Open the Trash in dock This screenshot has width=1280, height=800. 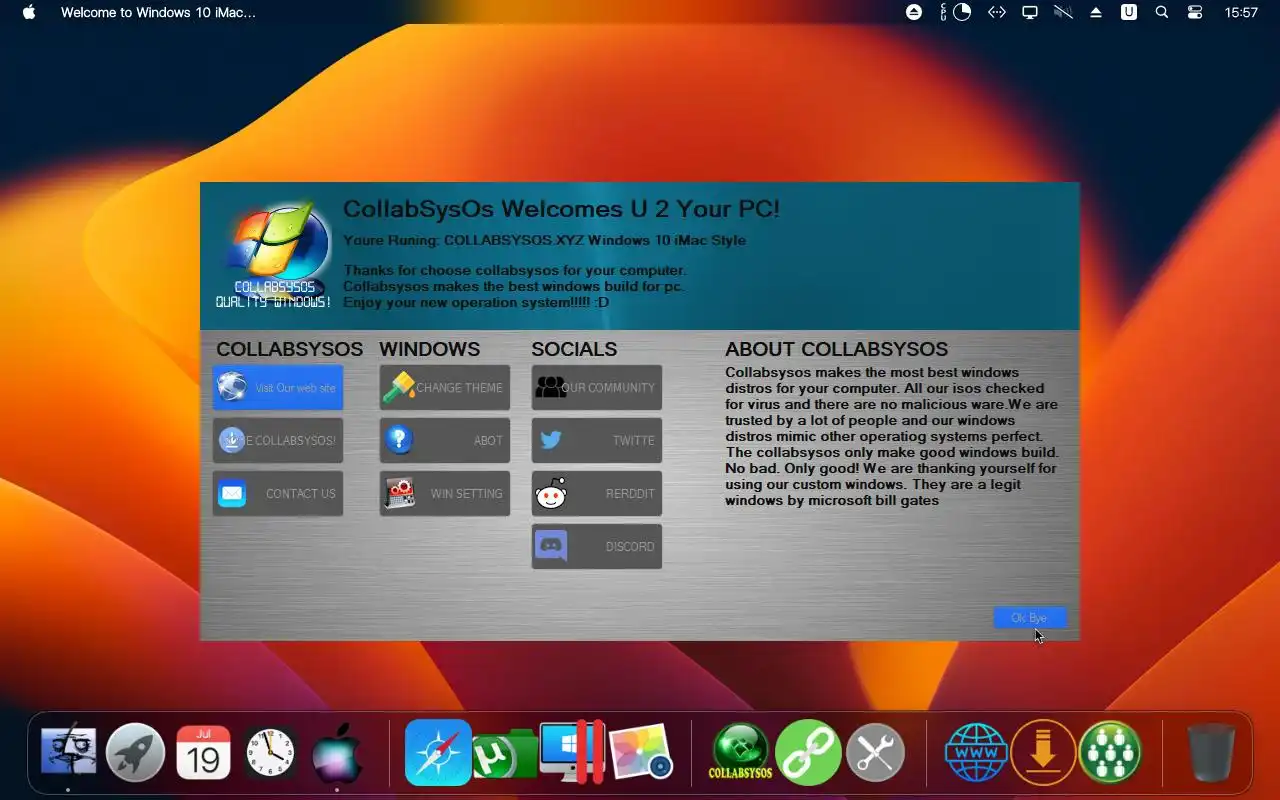(1211, 753)
